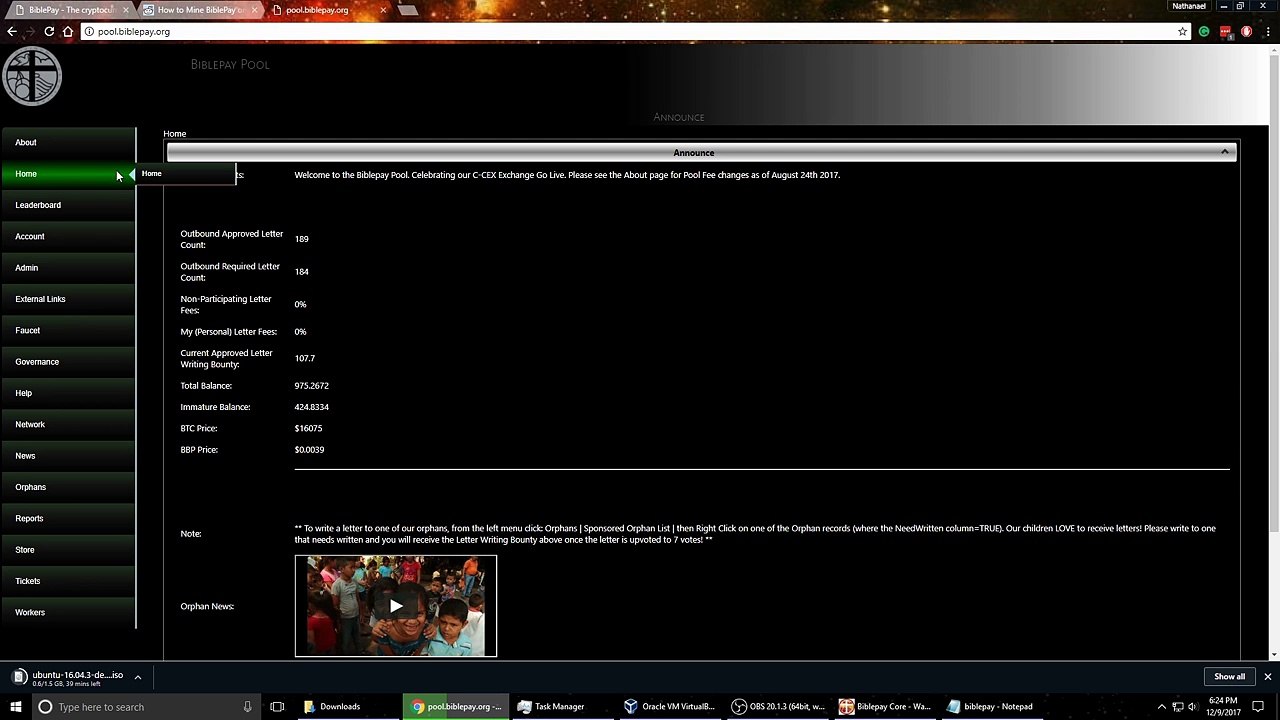Go back with browser back arrow
The width and height of the screenshot is (1280, 720).
click(x=12, y=32)
